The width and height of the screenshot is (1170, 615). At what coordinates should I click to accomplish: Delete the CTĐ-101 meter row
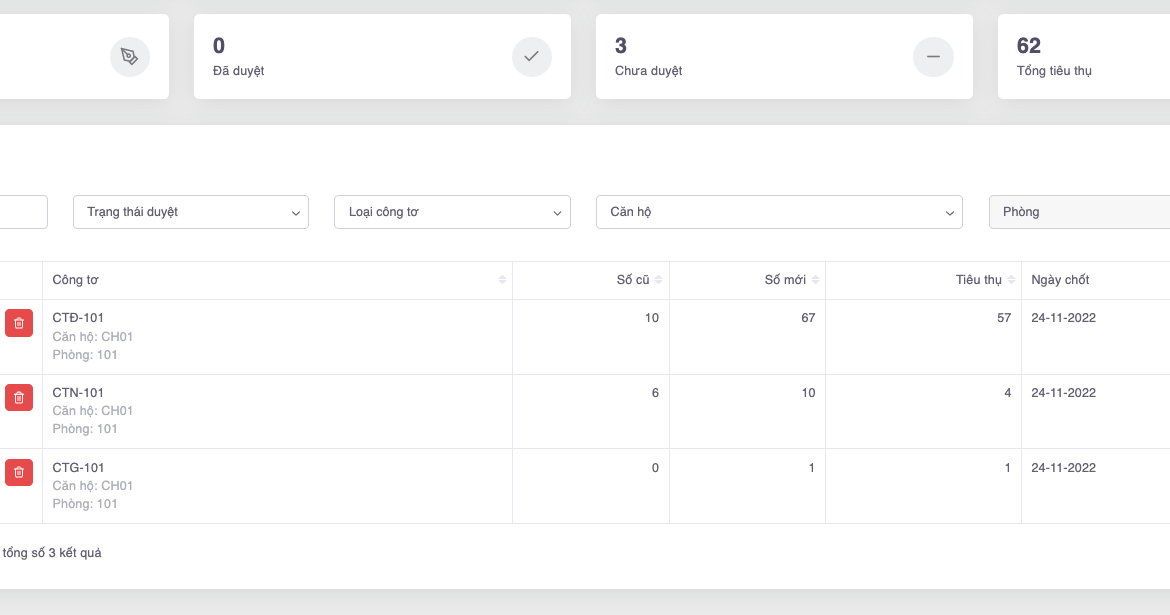click(x=18, y=323)
